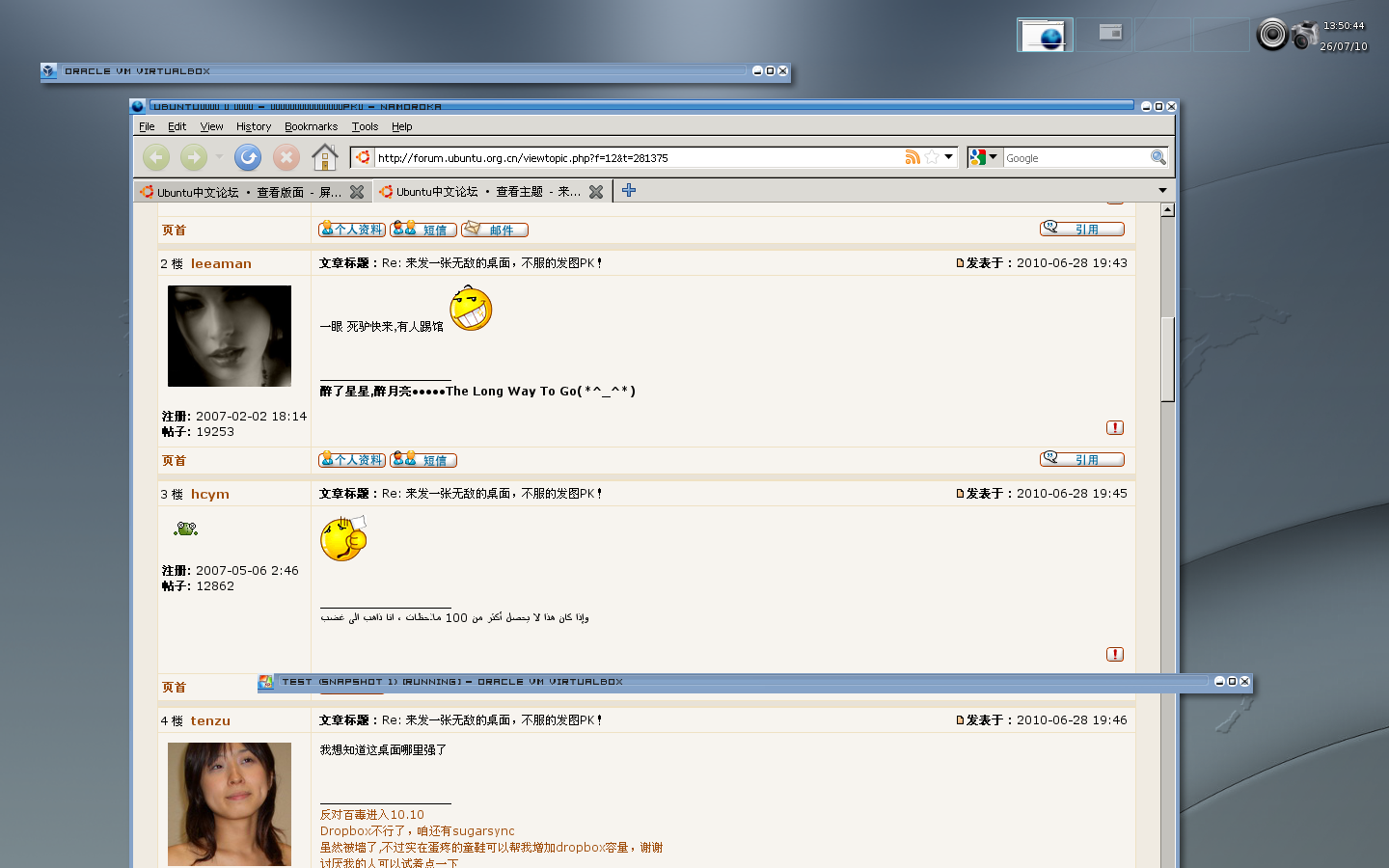
Task: Open the search engine selector dropdown
Action: [x=993, y=157]
